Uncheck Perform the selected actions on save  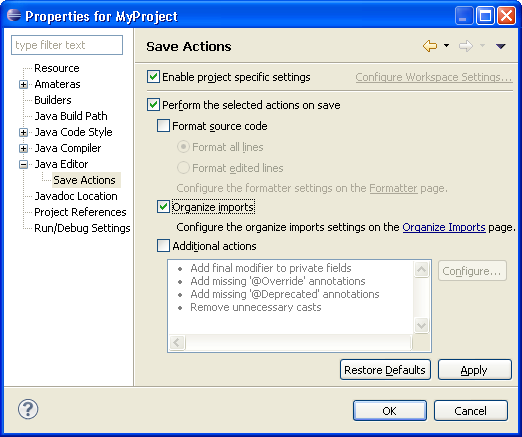tap(153, 105)
